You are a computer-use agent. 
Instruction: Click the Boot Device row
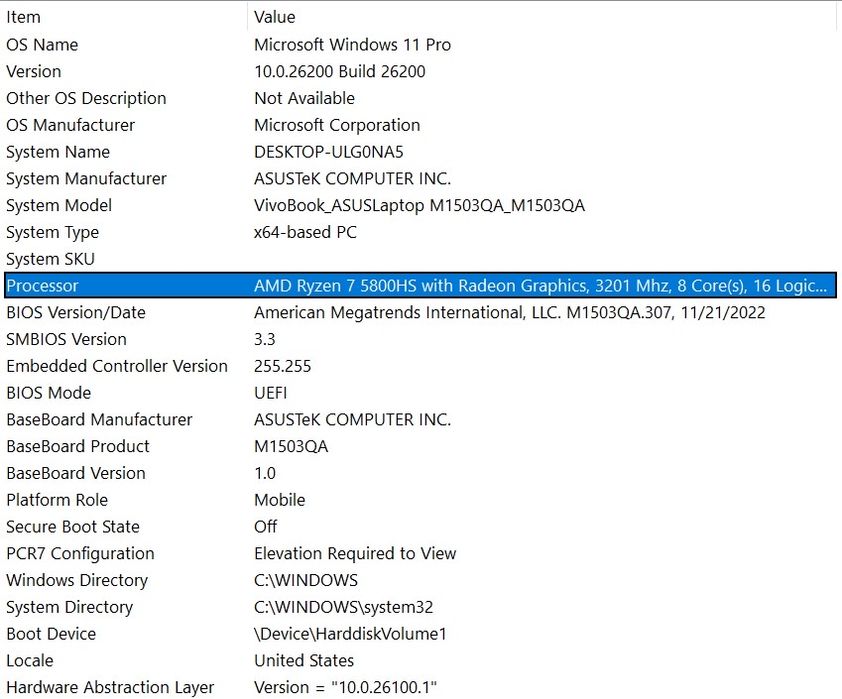pos(51,634)
